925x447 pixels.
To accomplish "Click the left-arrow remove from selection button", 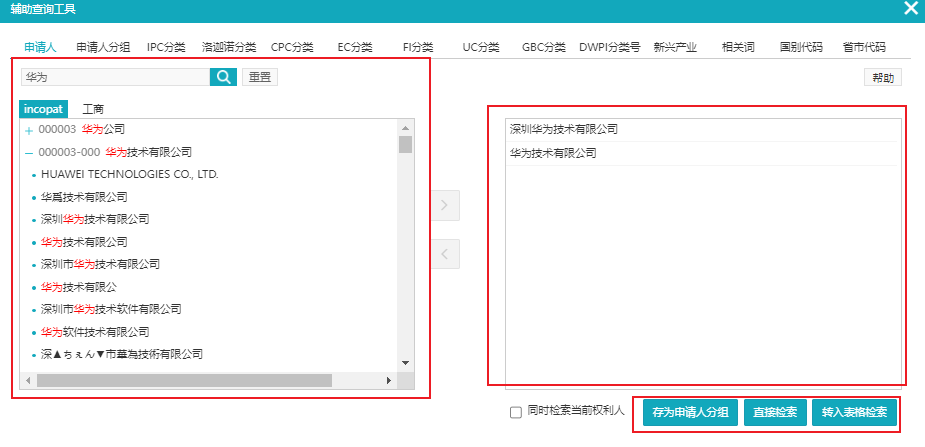I will pos(445,254).
